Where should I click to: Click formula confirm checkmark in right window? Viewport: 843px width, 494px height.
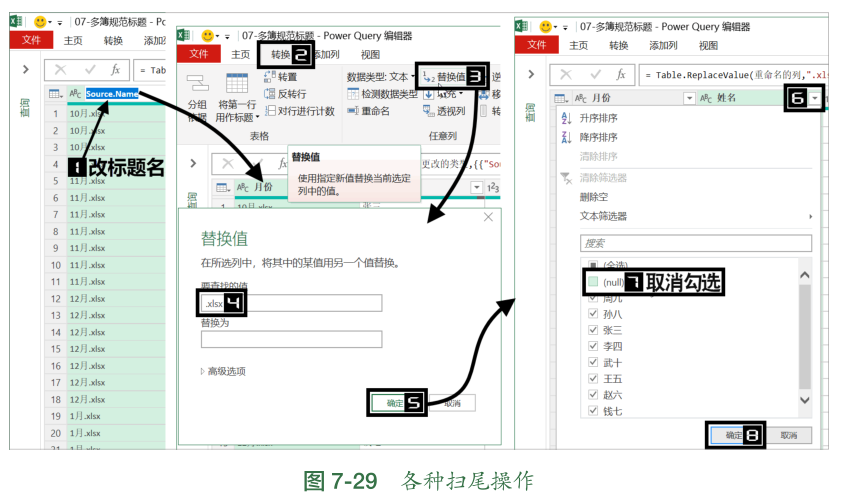(x=595, y=75)
